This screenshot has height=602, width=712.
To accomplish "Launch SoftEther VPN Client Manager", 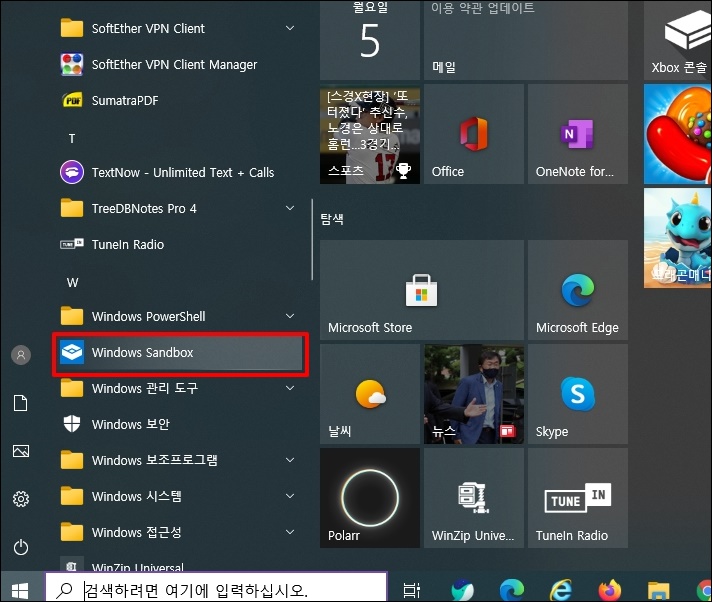I will tap(180, 65).
